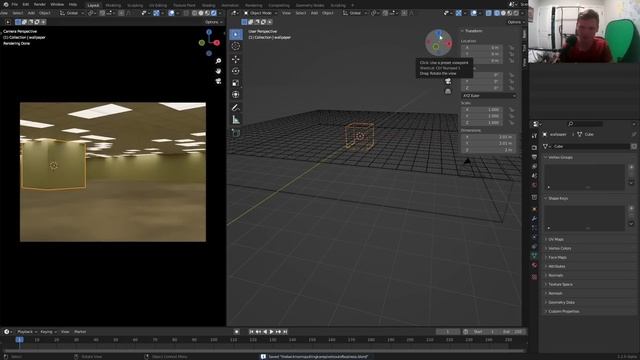Open the File menu

click(x=15, y=4)
